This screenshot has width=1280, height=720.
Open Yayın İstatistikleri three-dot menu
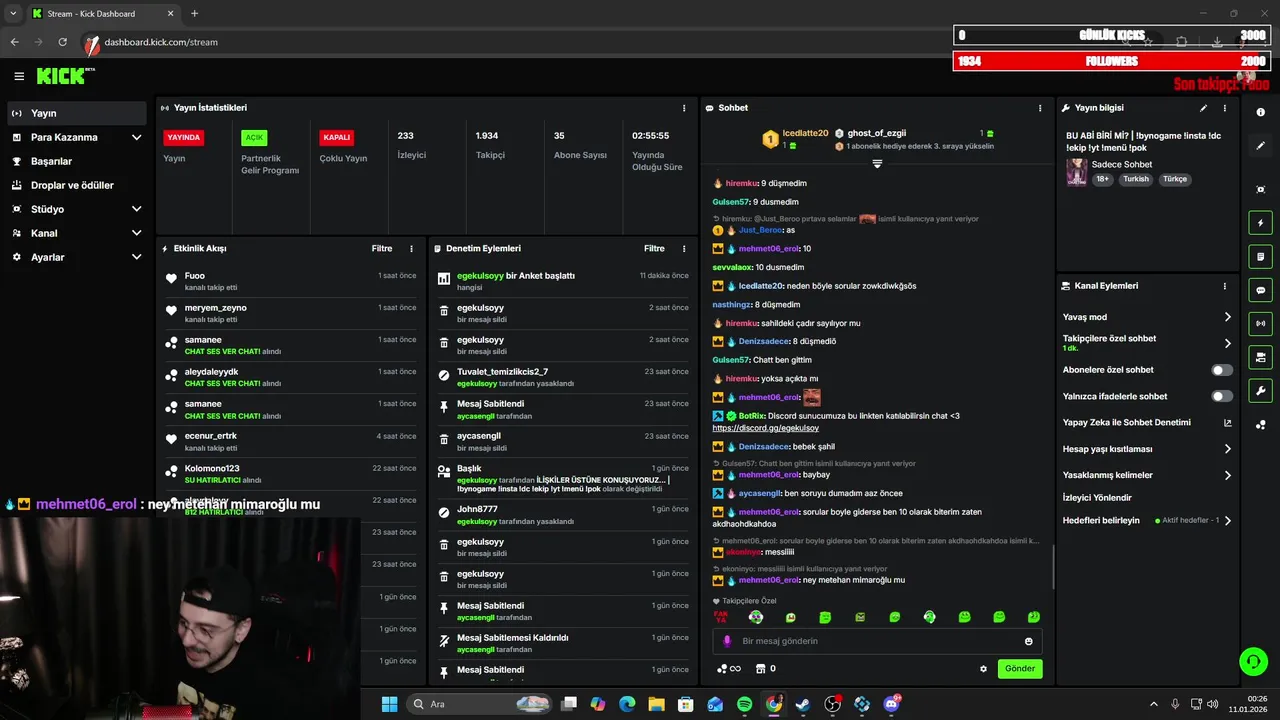pyautogui.click(x=684, y=108)
